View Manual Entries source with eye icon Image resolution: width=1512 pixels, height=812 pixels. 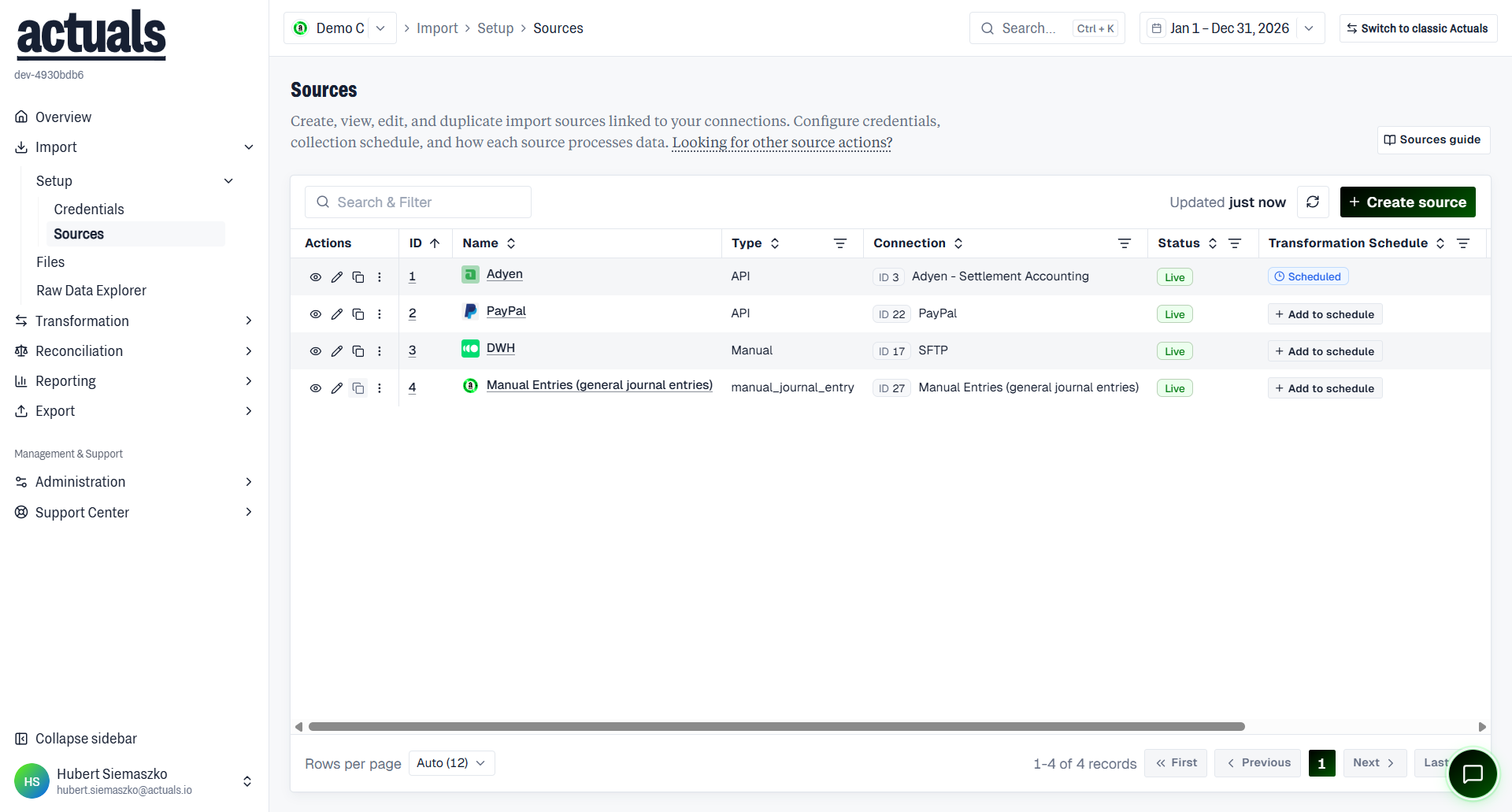[315, 388]
